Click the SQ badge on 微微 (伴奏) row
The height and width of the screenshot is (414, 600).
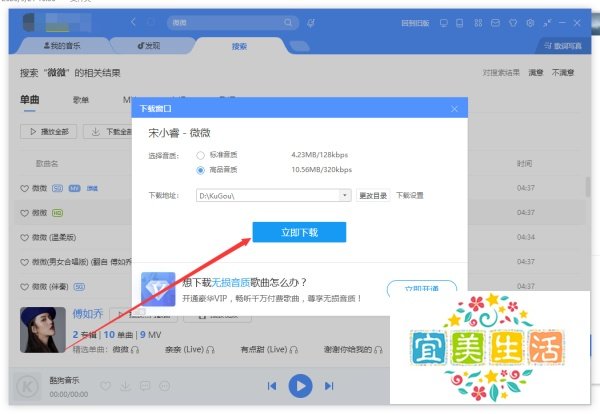coord(79,287)
